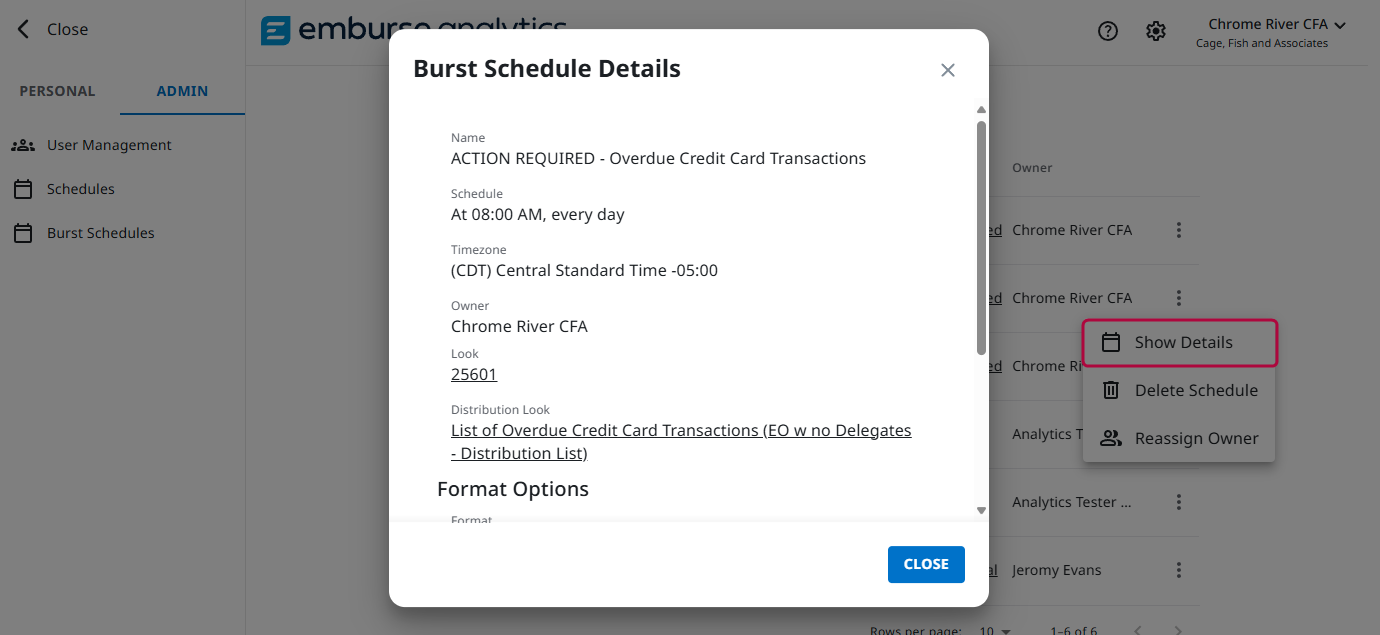This screenshot has width=1380, height=635.
Task: Open the rows per page dropdown
Action: point(996,631)
